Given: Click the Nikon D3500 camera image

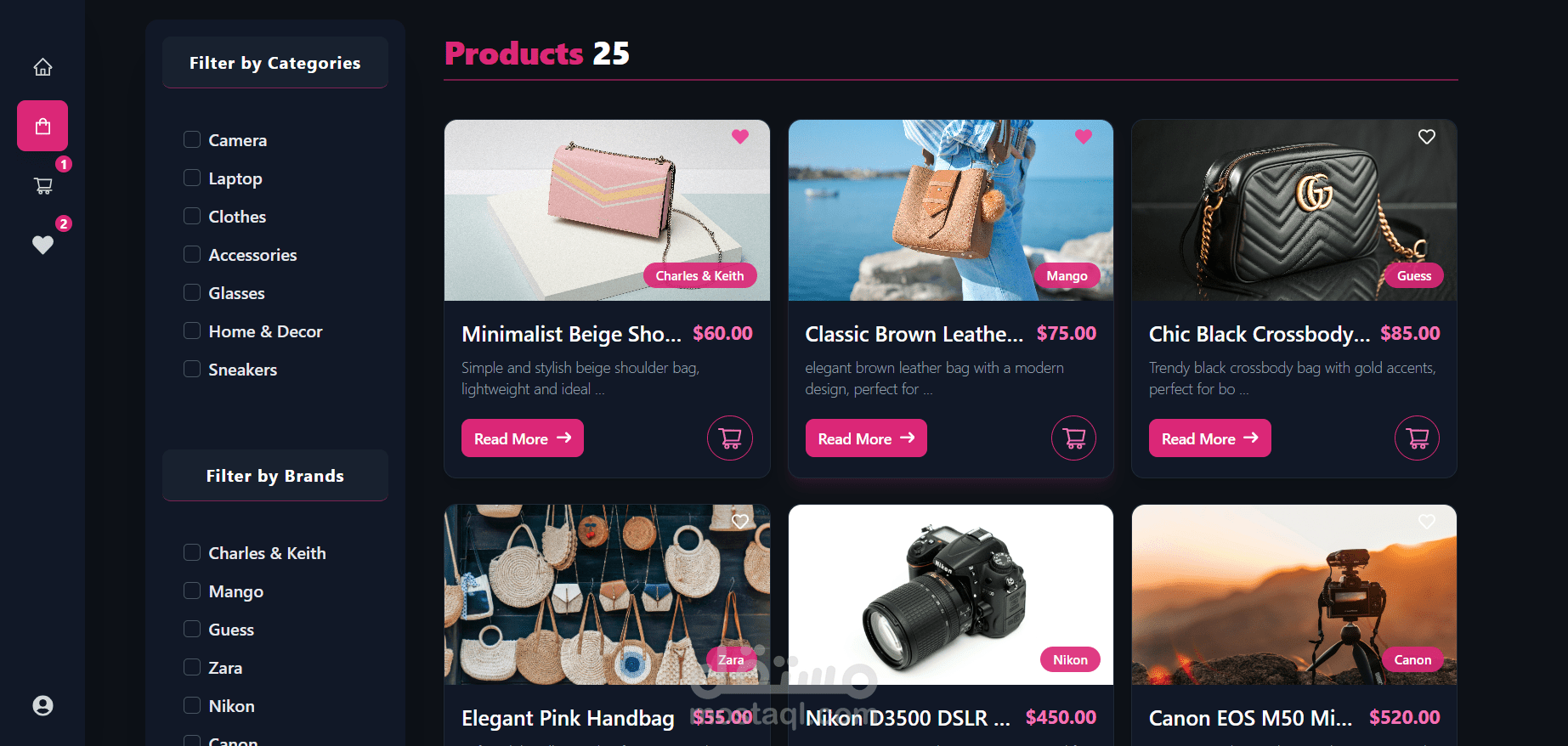Looking at the screenshot, I should tap(951, 595).
